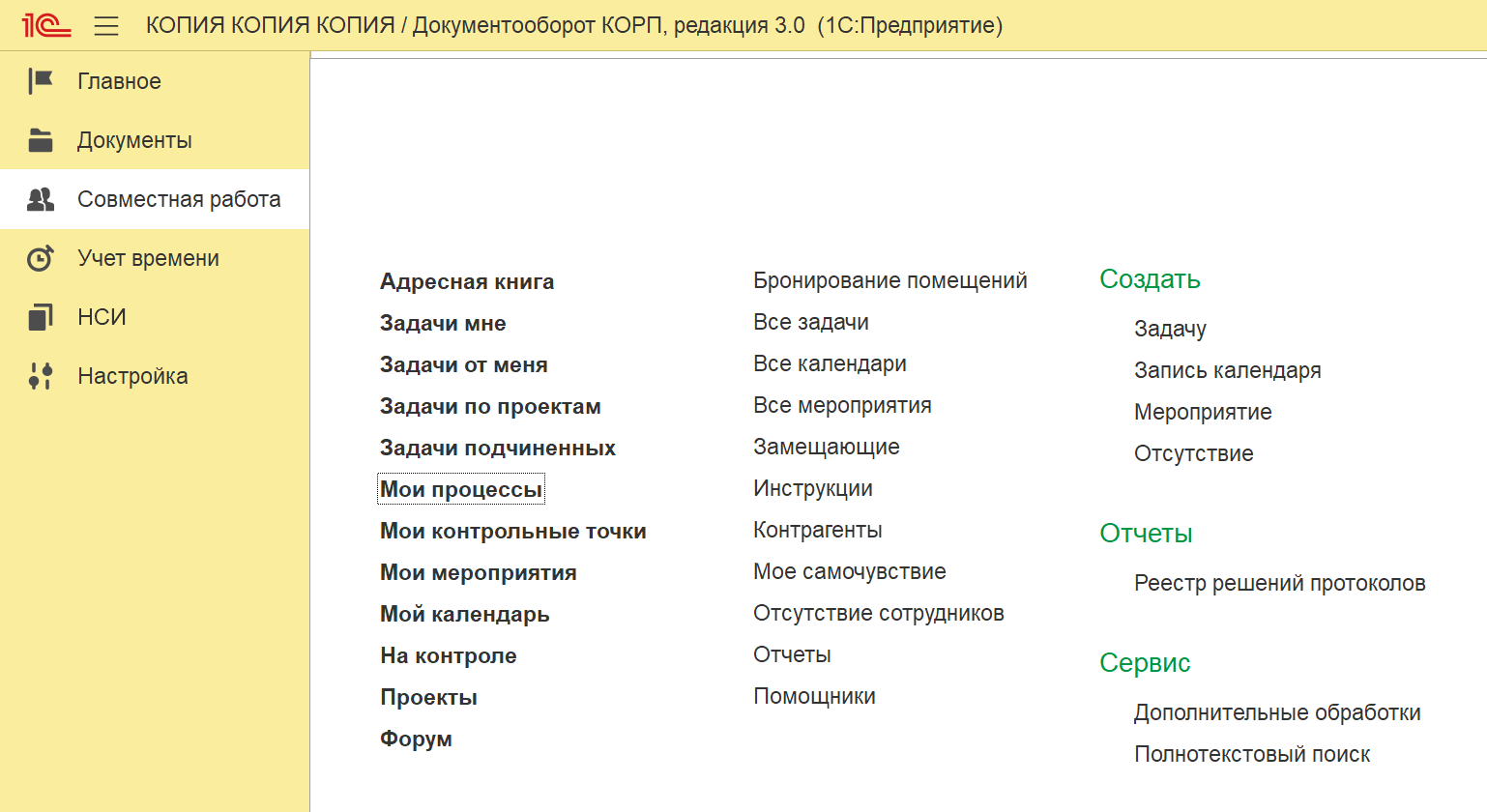Create an Отсутствие record
Viewport: 1487px width, 812px height.
1194,453
